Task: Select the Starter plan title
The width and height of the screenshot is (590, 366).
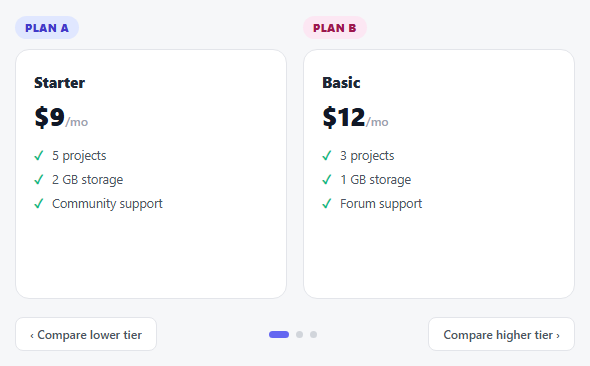Action: click(59, 83)
